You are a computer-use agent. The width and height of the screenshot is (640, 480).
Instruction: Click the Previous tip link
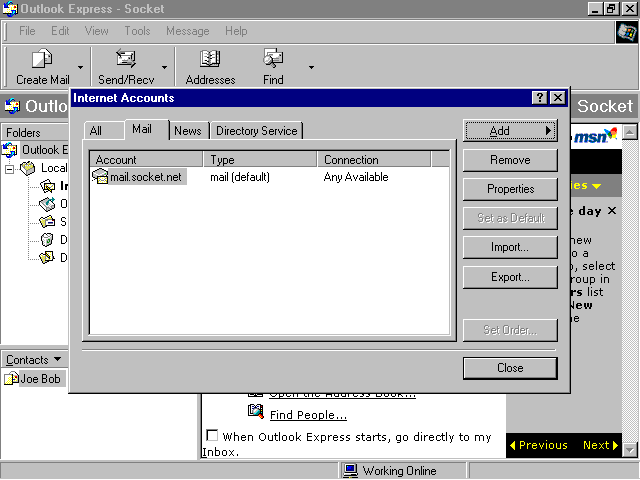click(x=539, y=445)
